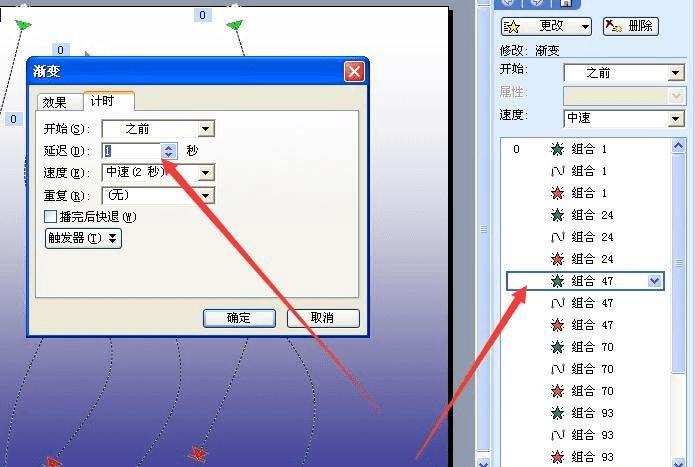
Task: Expand the 触发器 options button
Action: (83, 238)
